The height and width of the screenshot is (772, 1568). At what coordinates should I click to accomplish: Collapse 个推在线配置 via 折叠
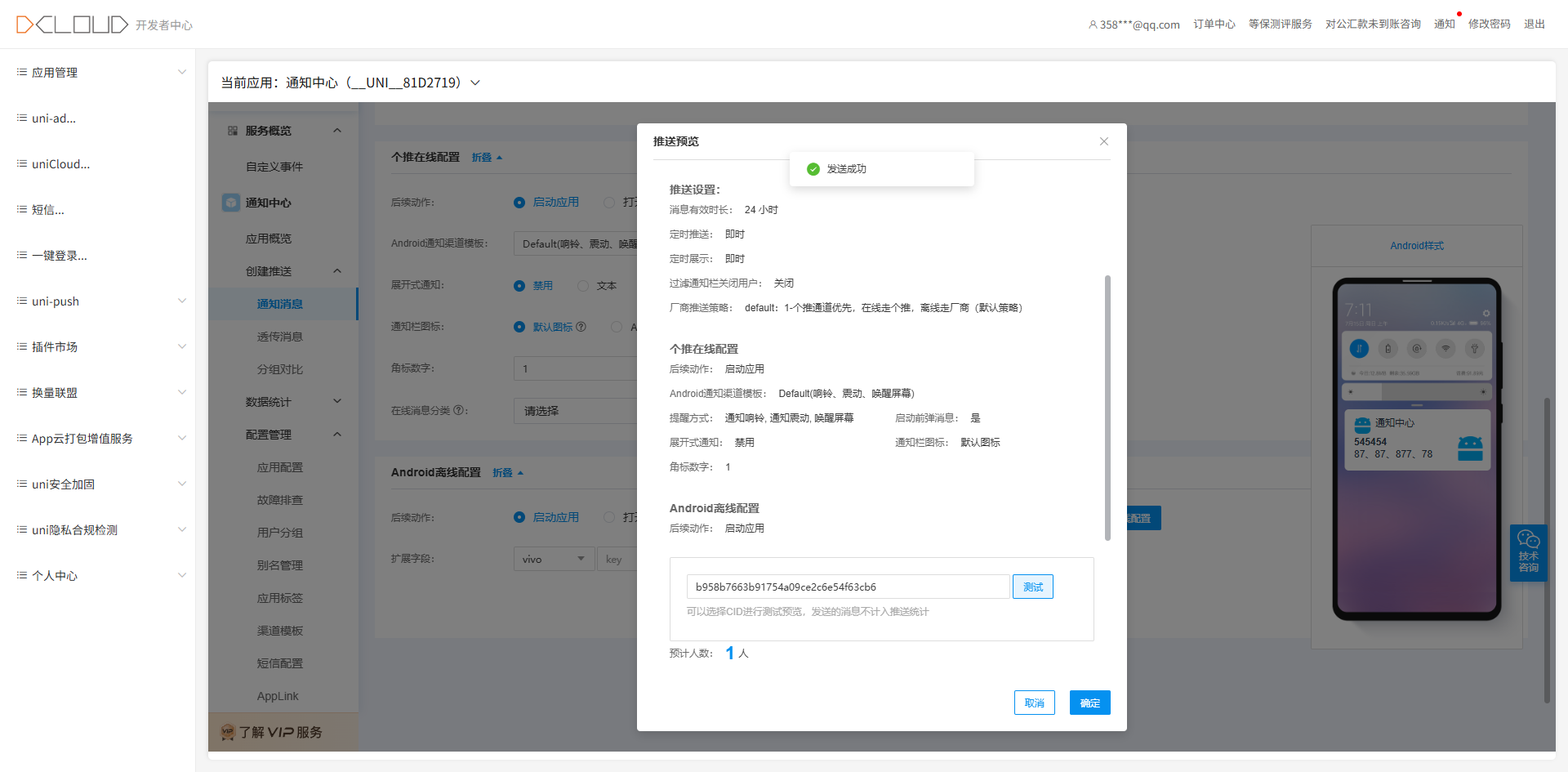point(487,157)
